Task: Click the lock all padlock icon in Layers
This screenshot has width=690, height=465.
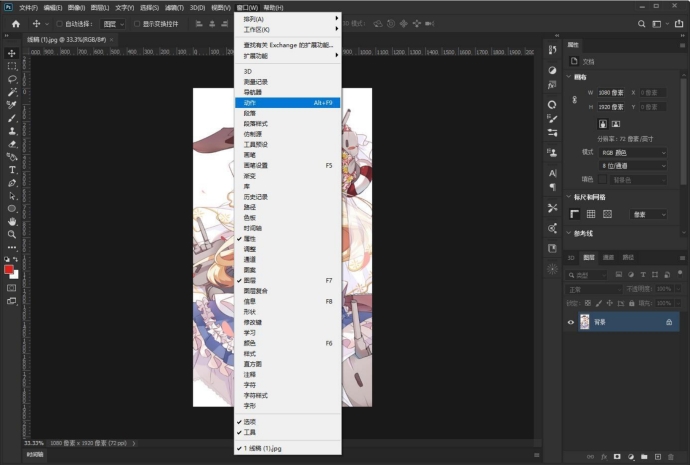Action: (632, 303)
